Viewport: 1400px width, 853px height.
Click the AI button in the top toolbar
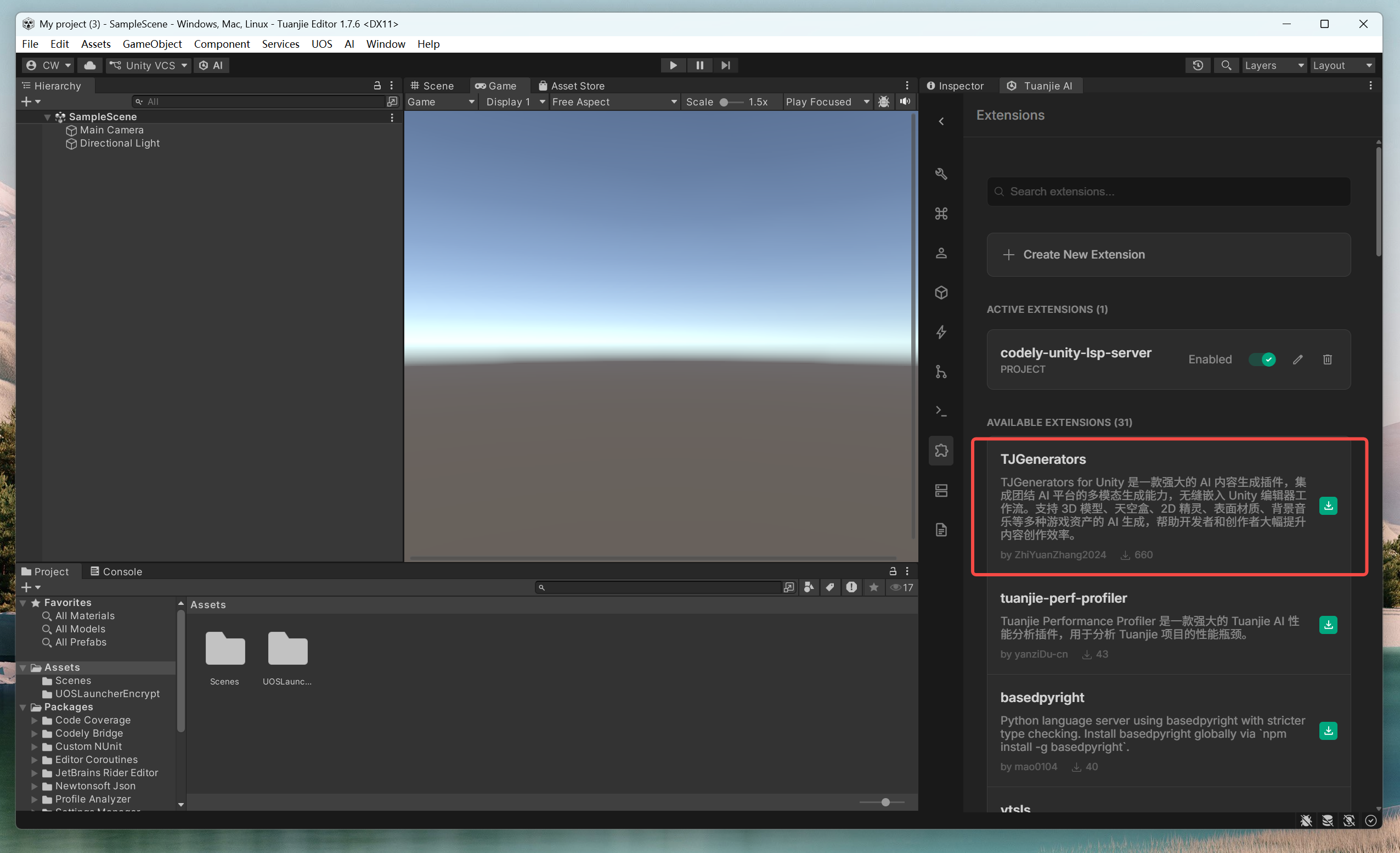tap(211, 65)
